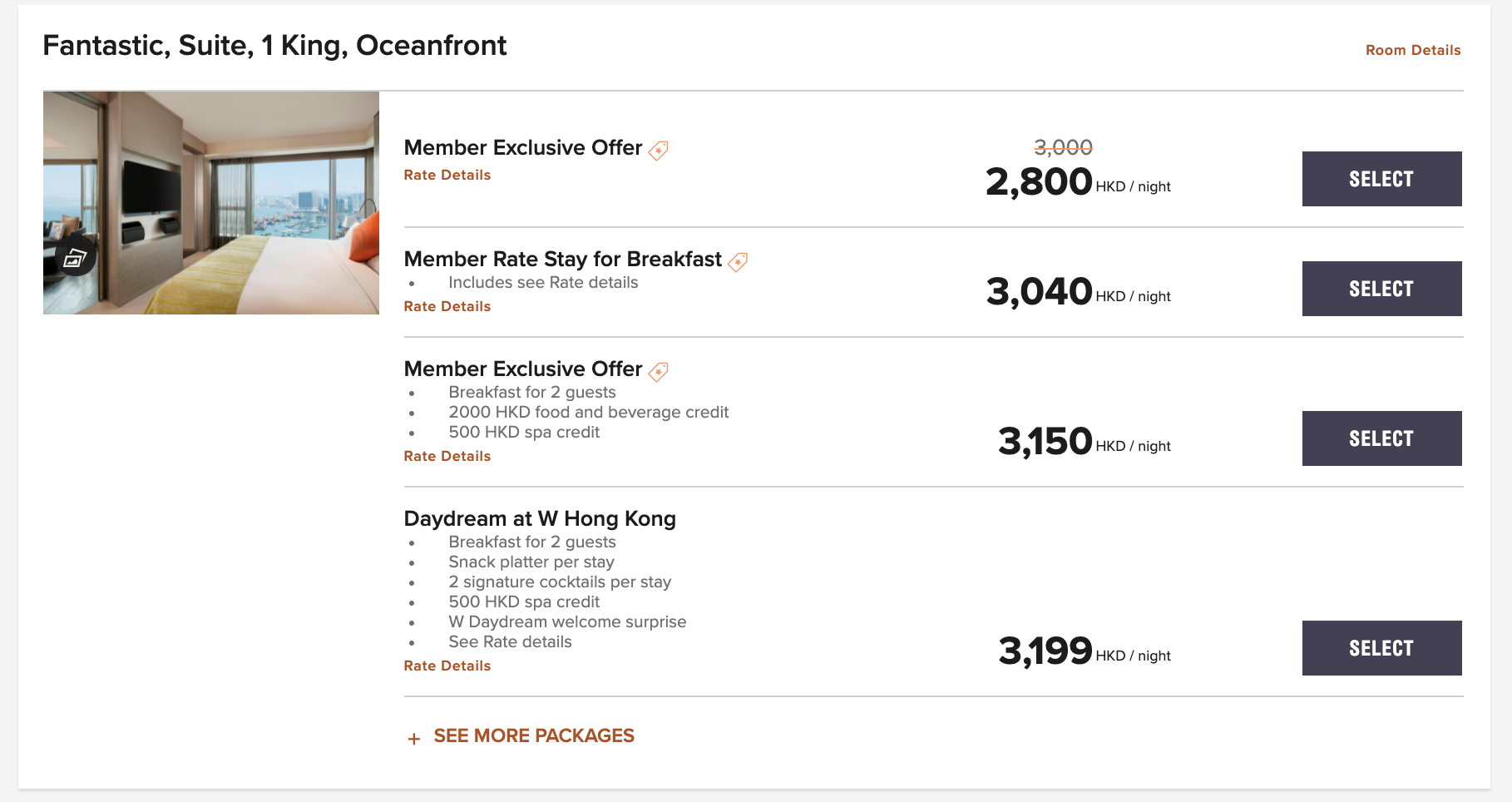1512x802 pixels.
Task: Click tag icon next to Stay for Breakfast
Action: [738, 262]
